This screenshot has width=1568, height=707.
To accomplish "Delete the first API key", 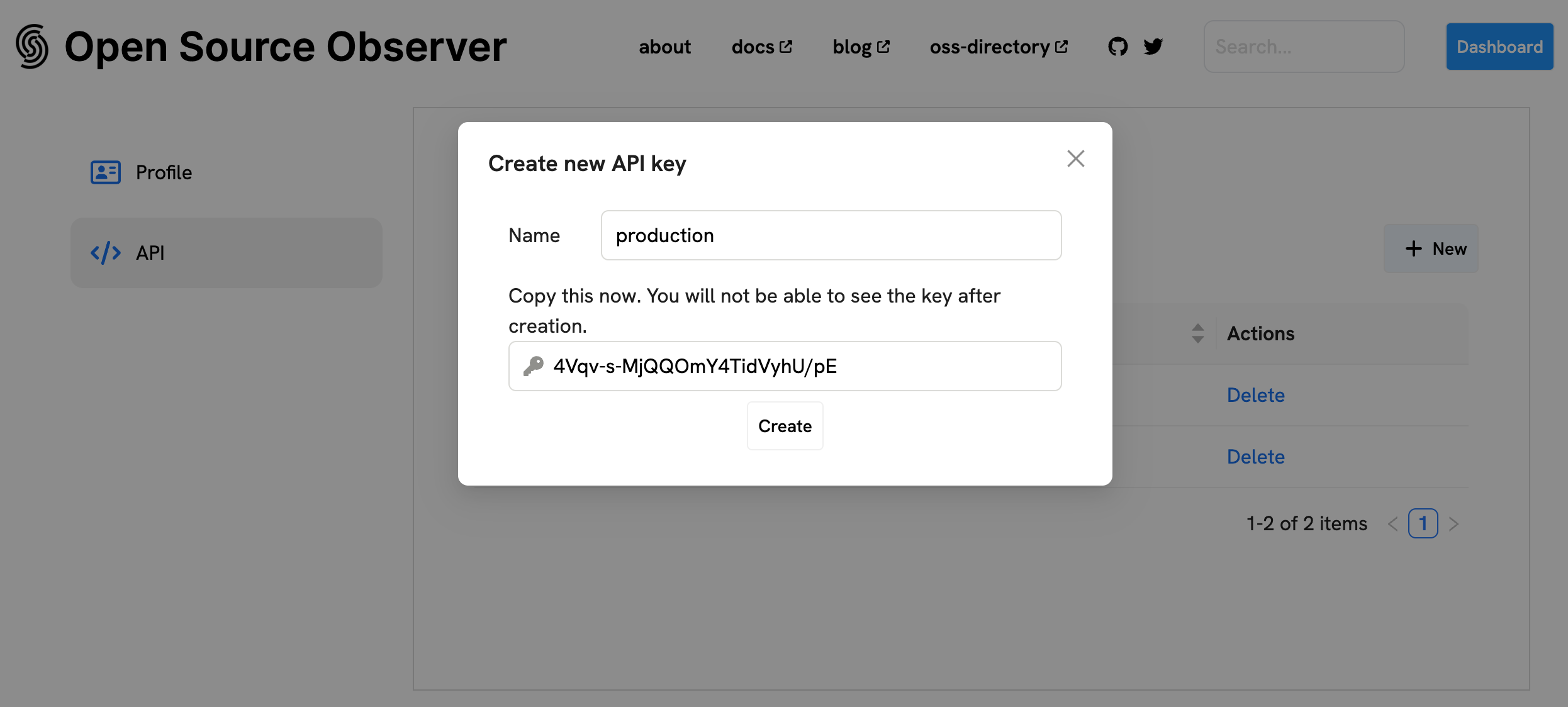I will (x=1255, y=394).
